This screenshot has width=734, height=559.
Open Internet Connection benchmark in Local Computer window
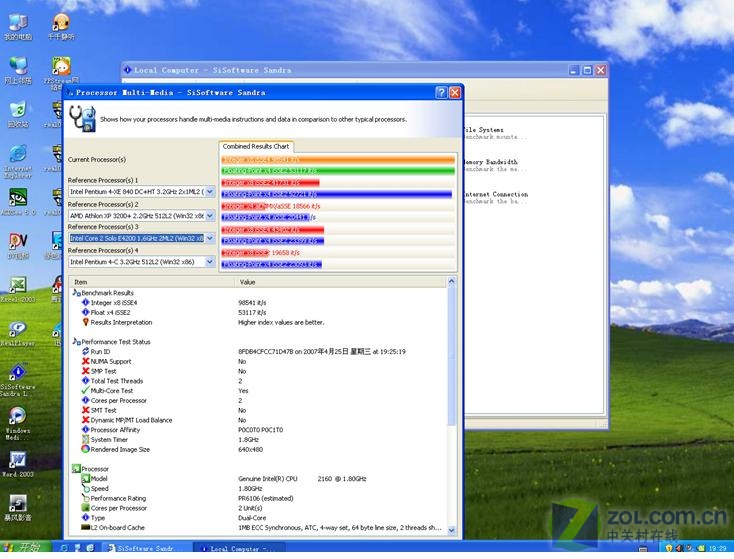(x=495, y=198)
